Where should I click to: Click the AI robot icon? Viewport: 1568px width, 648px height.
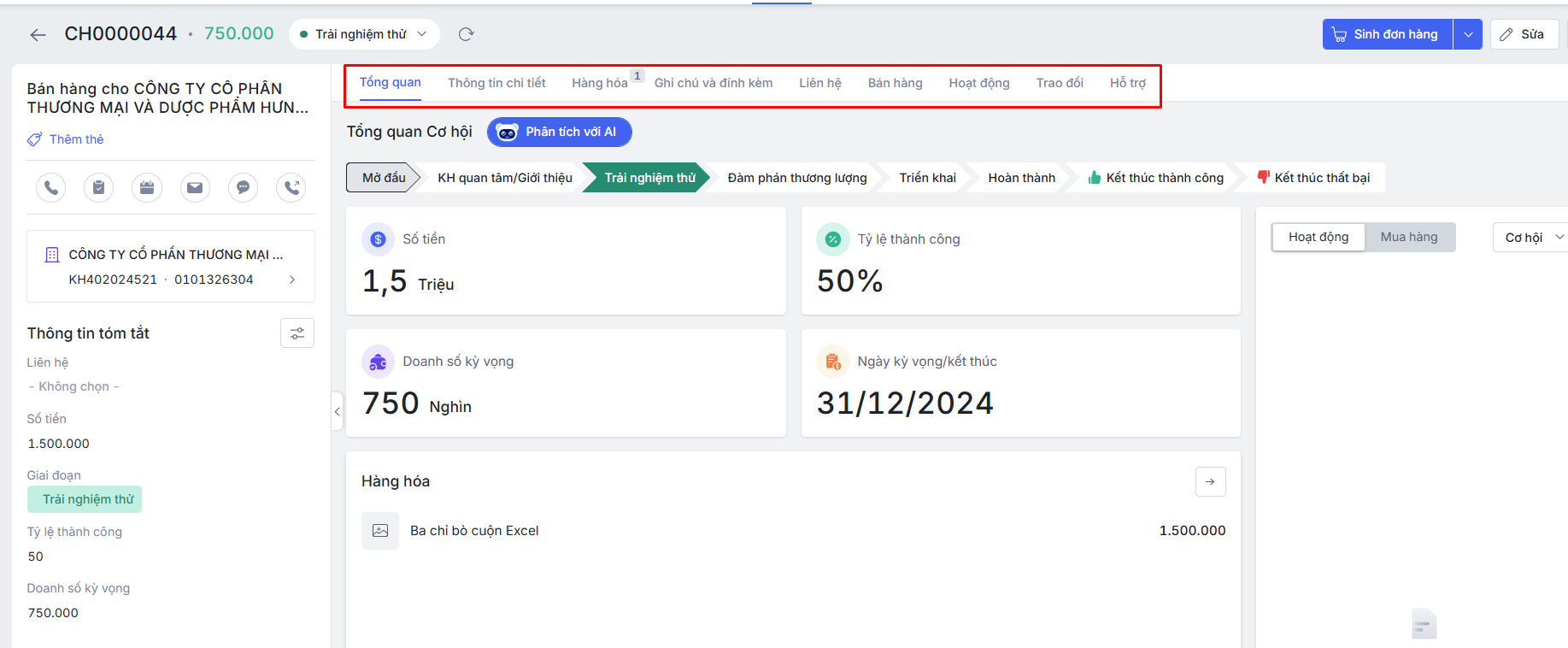pyautogui.click(x=508, y=133)
